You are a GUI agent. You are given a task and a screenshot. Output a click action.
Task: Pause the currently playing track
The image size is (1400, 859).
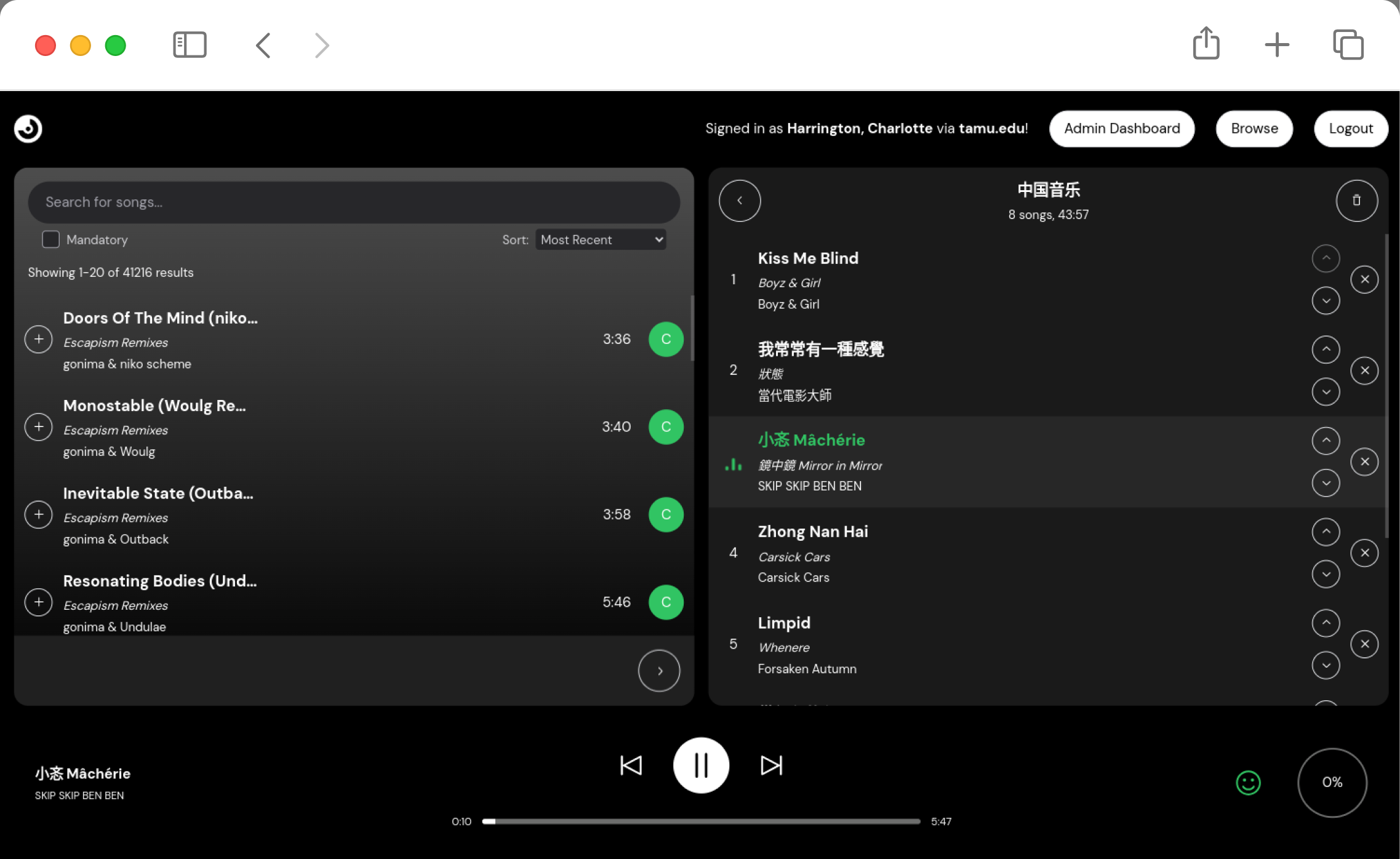[700, 765]
